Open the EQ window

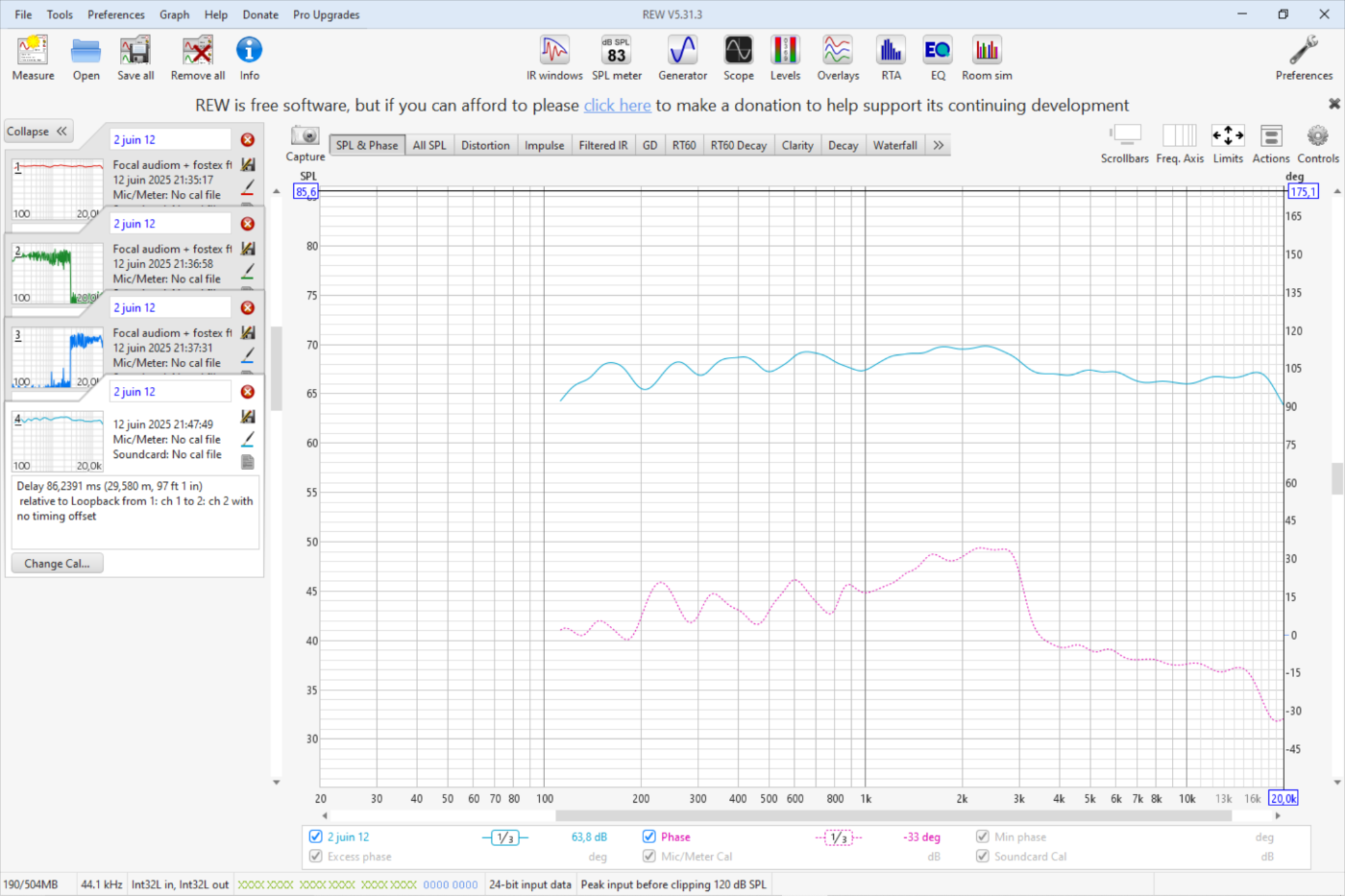(x=938, y=59)
